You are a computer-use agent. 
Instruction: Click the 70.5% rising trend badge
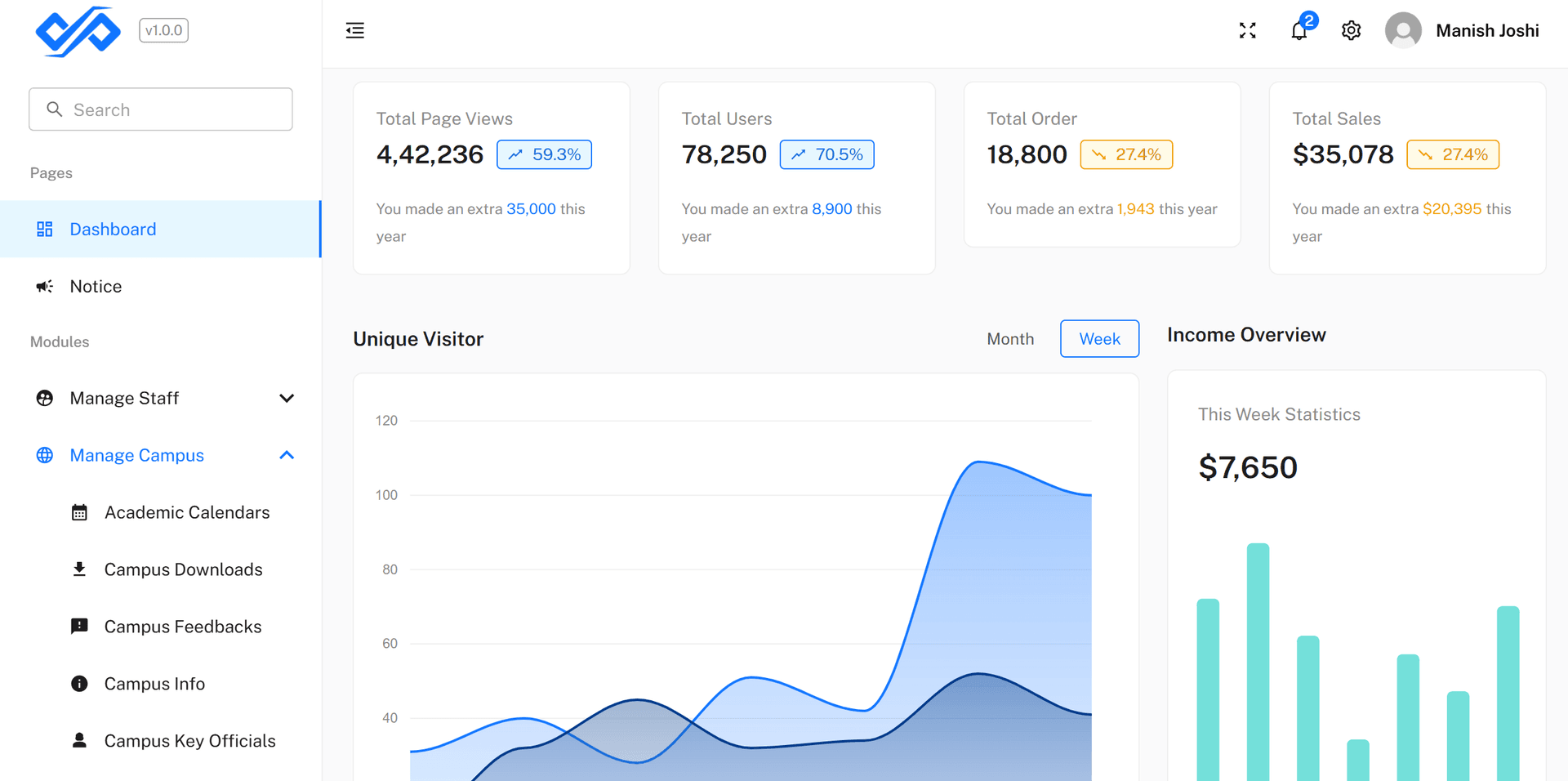[x=826, y=154]
